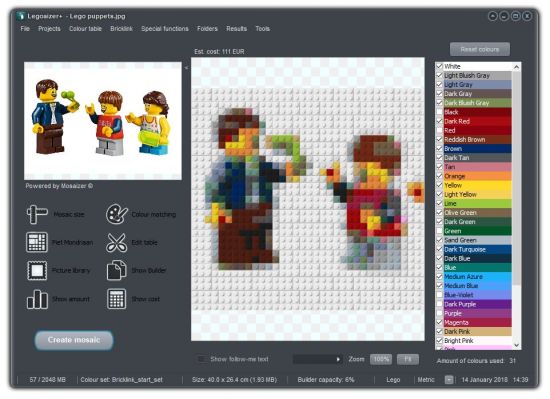550x399 pixels.
Task: Select the Medium Azure colour swatch
Action: pyautogui.click(x=477, y=277)
